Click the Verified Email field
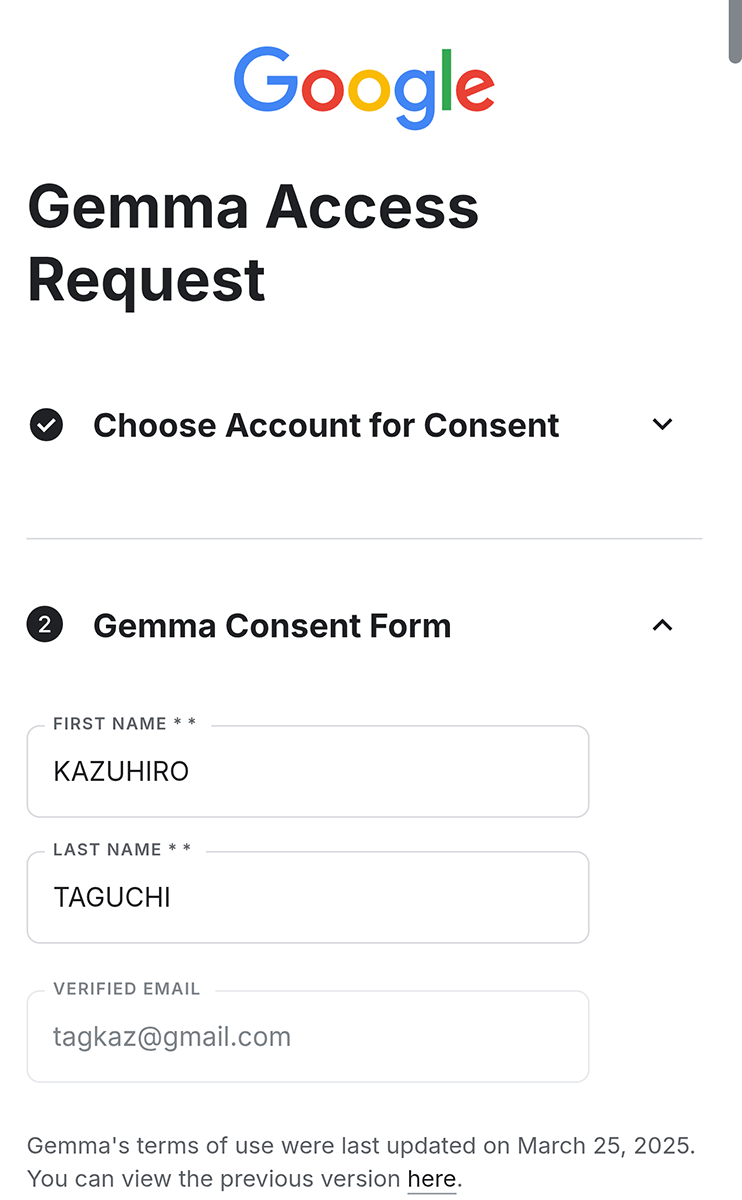 point(307,1037)
